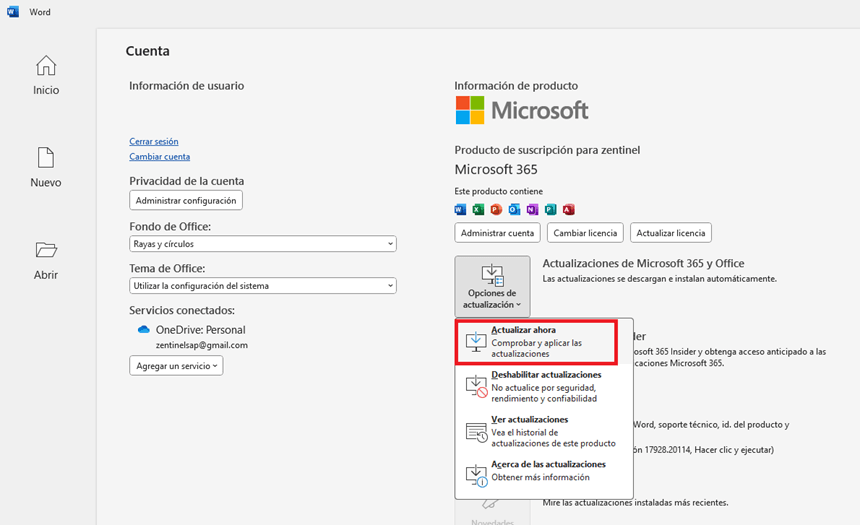Click the Outlook app icon under product contents
The height and width of the screenshot is (525, 860).
[514, 209]
